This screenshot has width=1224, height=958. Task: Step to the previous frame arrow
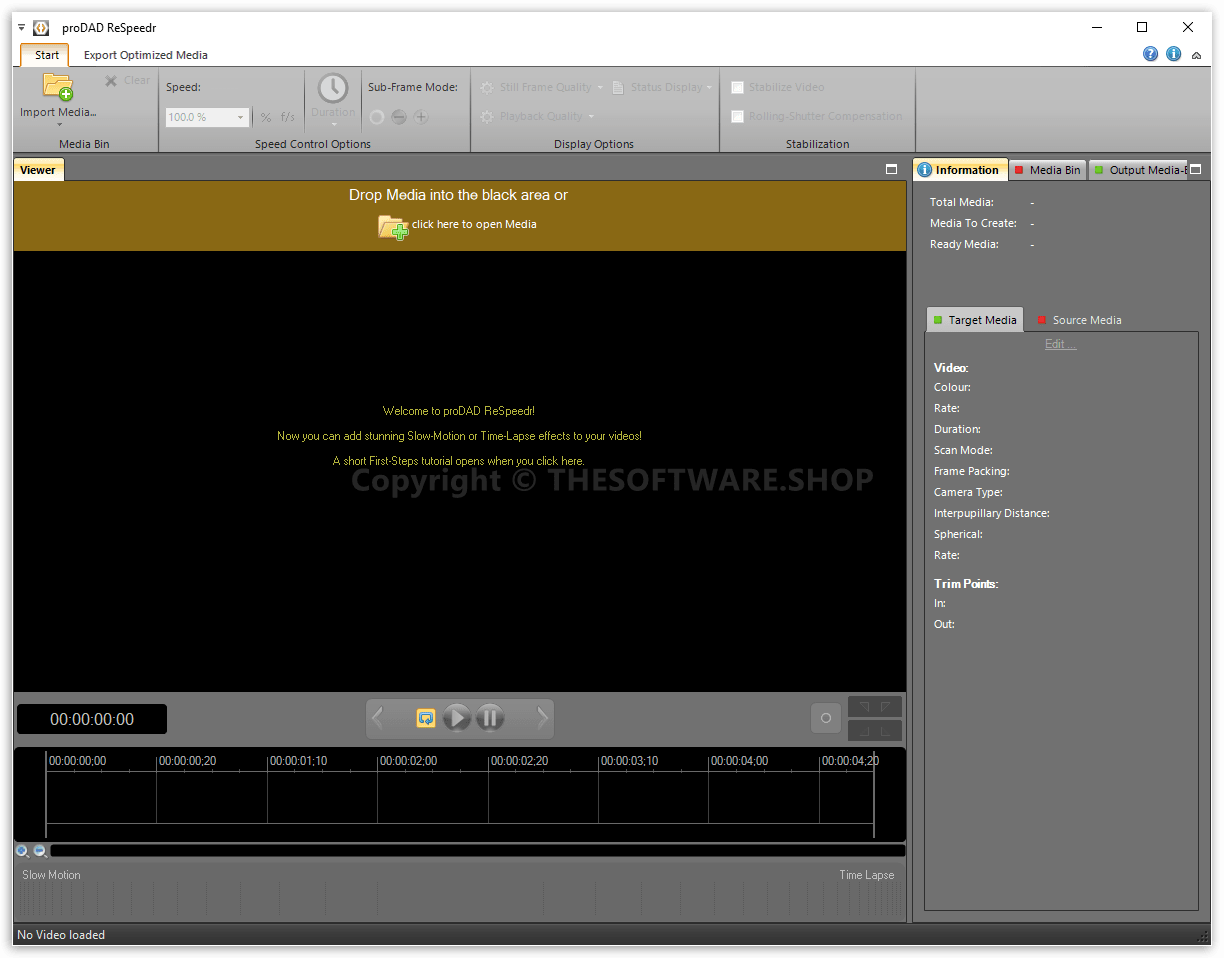click(378, 718)
